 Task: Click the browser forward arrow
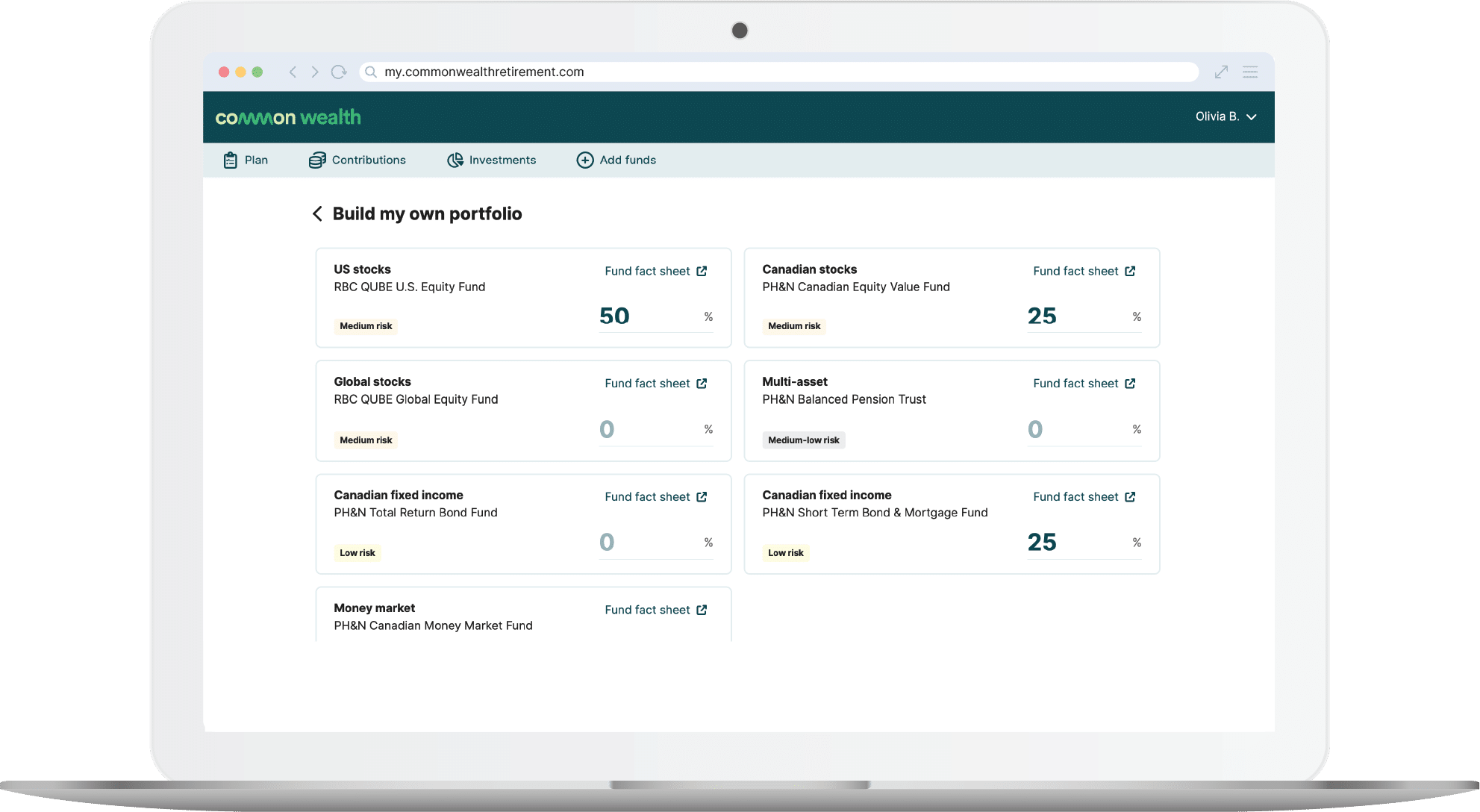(x=315, y=72)
